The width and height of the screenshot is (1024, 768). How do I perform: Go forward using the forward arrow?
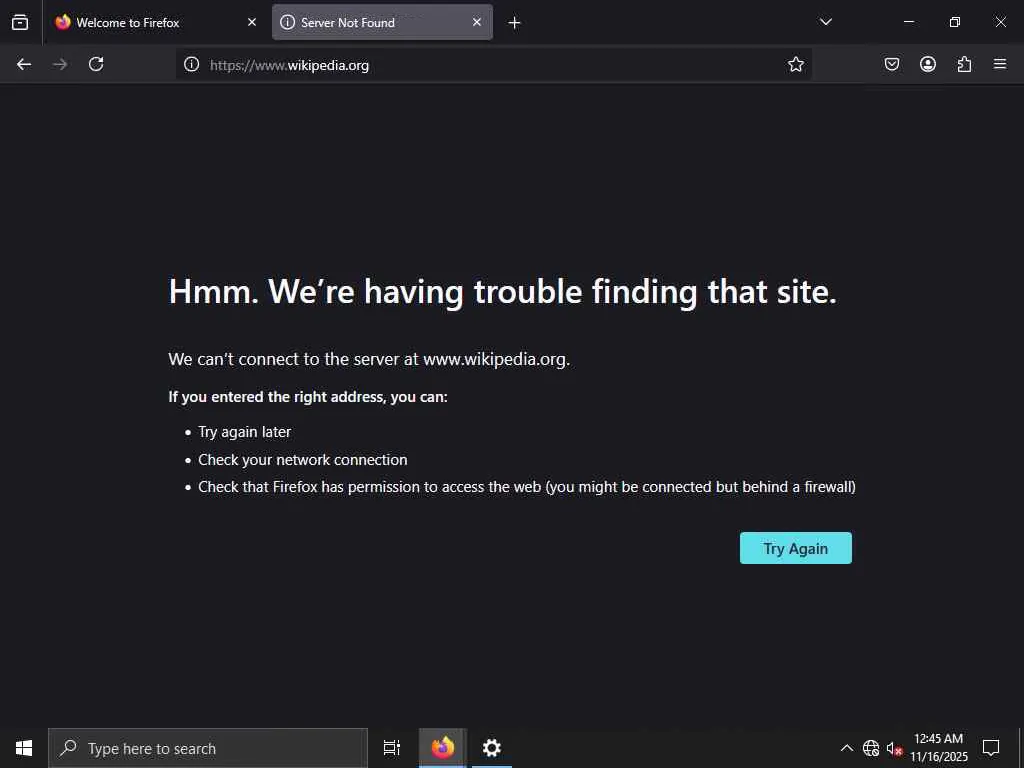click(x=60, y=64)
